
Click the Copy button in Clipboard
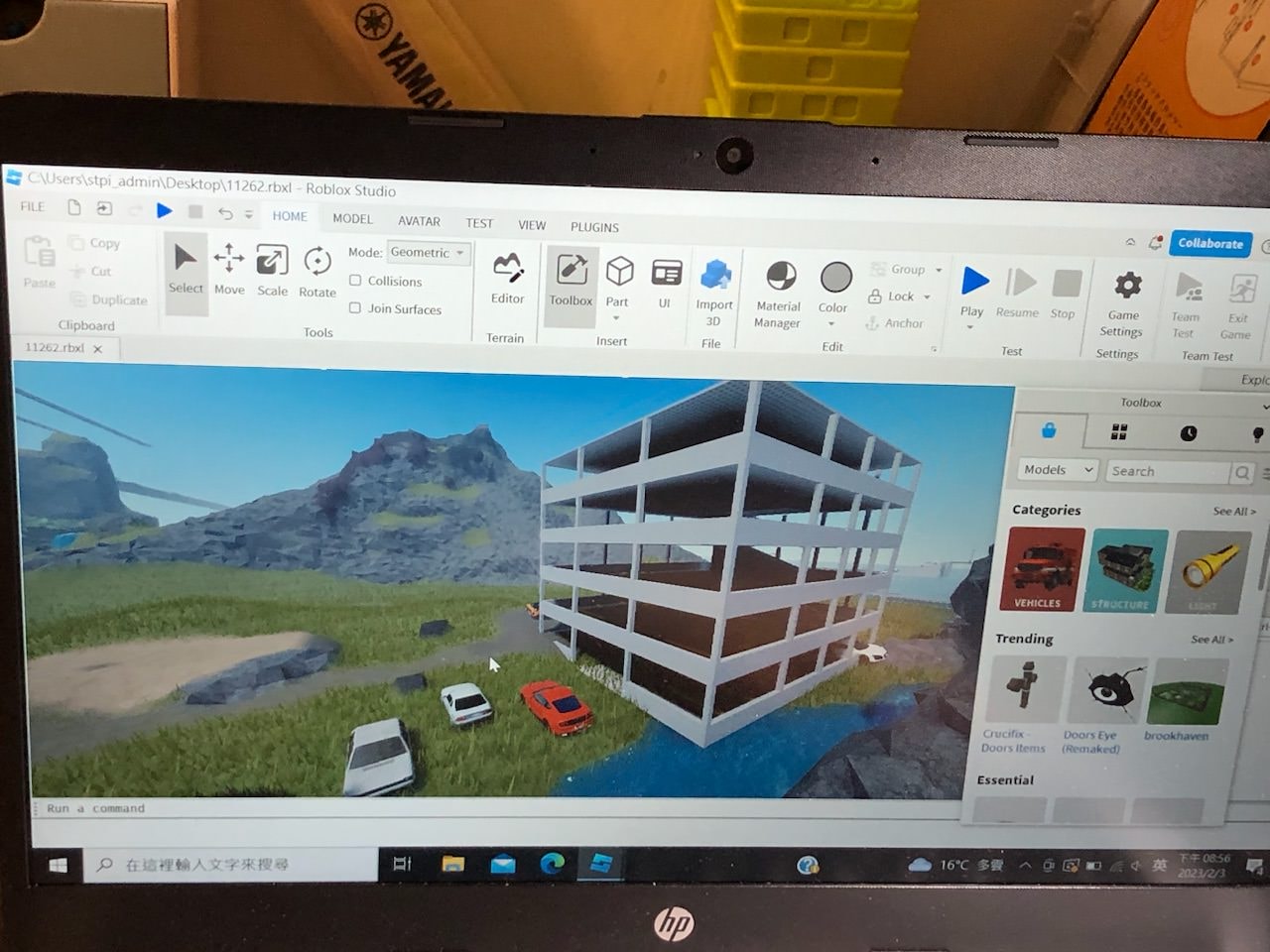pos(95,243)
